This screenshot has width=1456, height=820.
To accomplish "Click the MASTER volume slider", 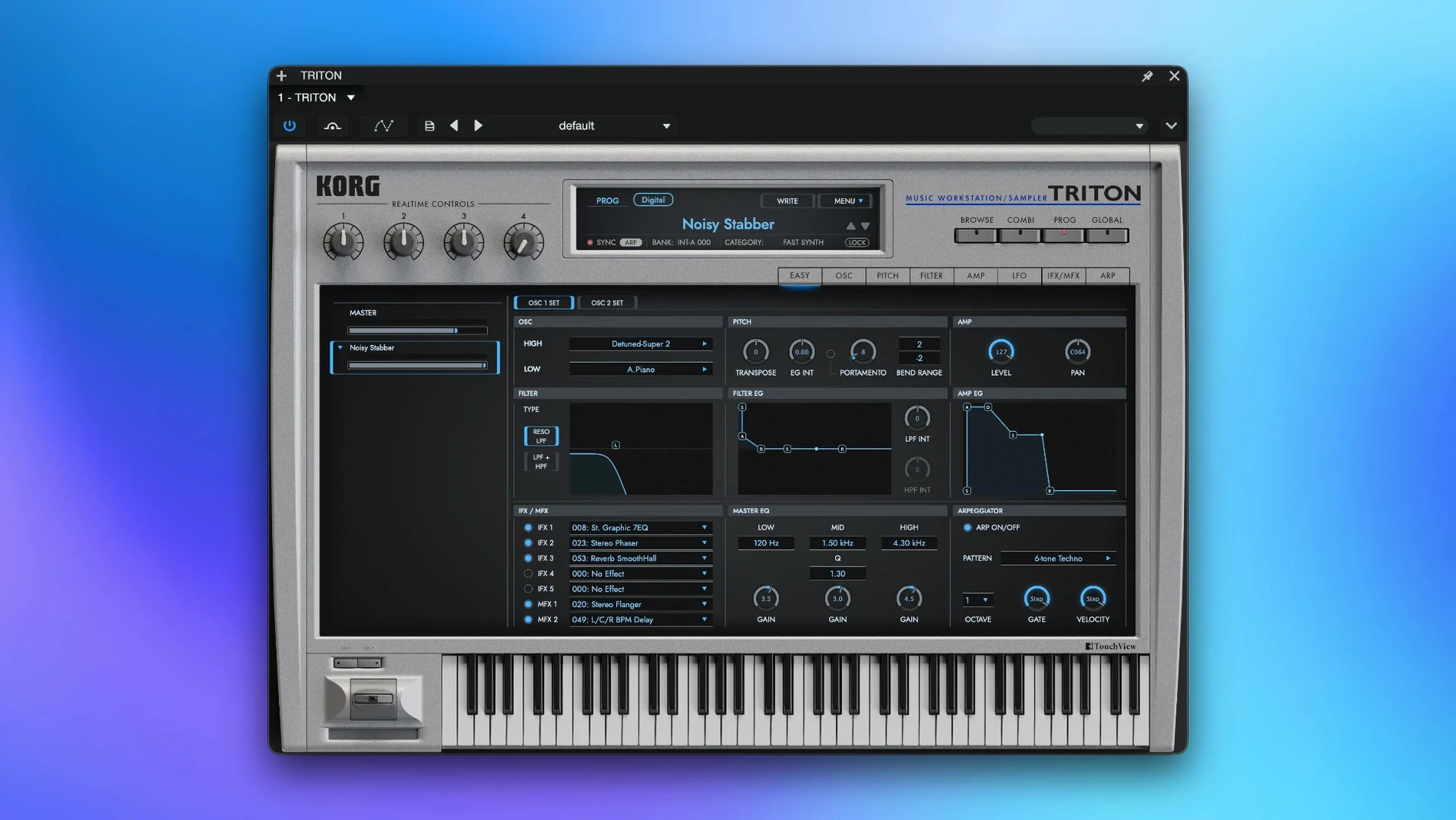I will [x=417, y=330].
